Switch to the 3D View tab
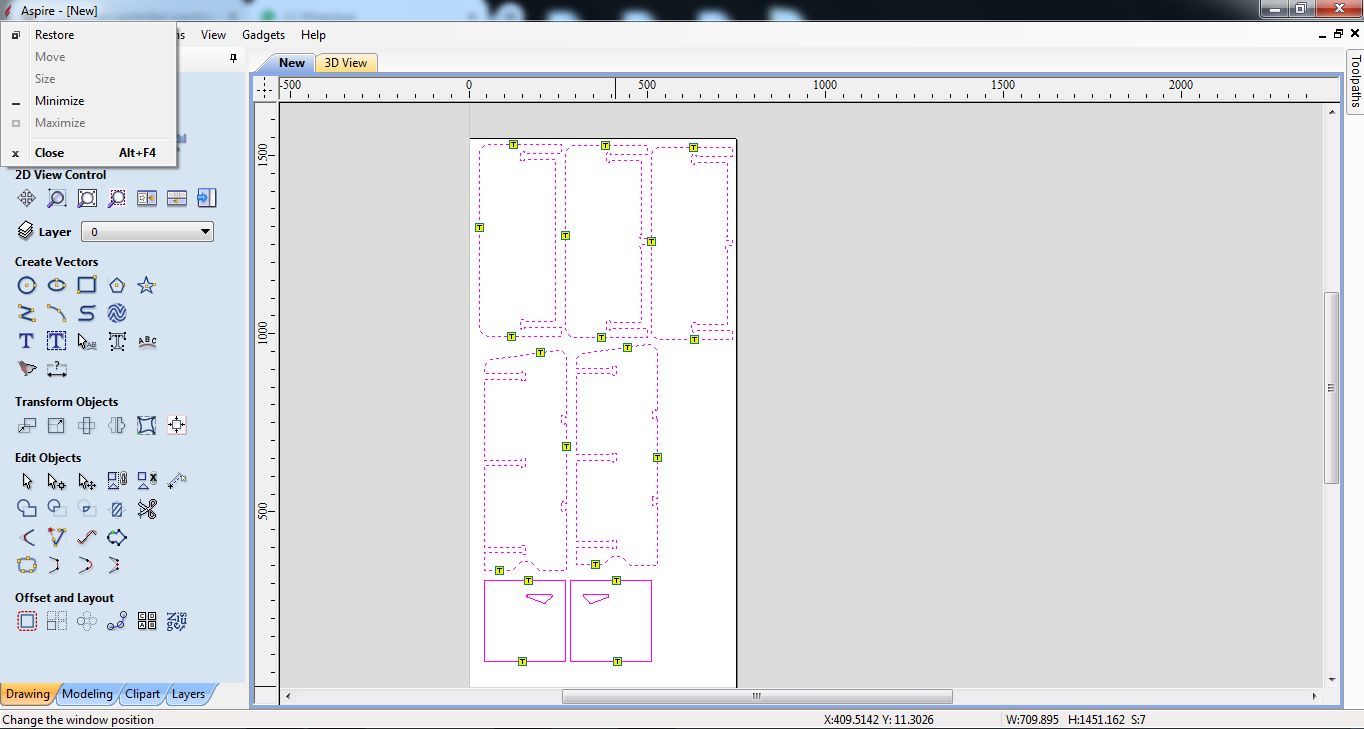1364x729 pixels. coord(346,63)
